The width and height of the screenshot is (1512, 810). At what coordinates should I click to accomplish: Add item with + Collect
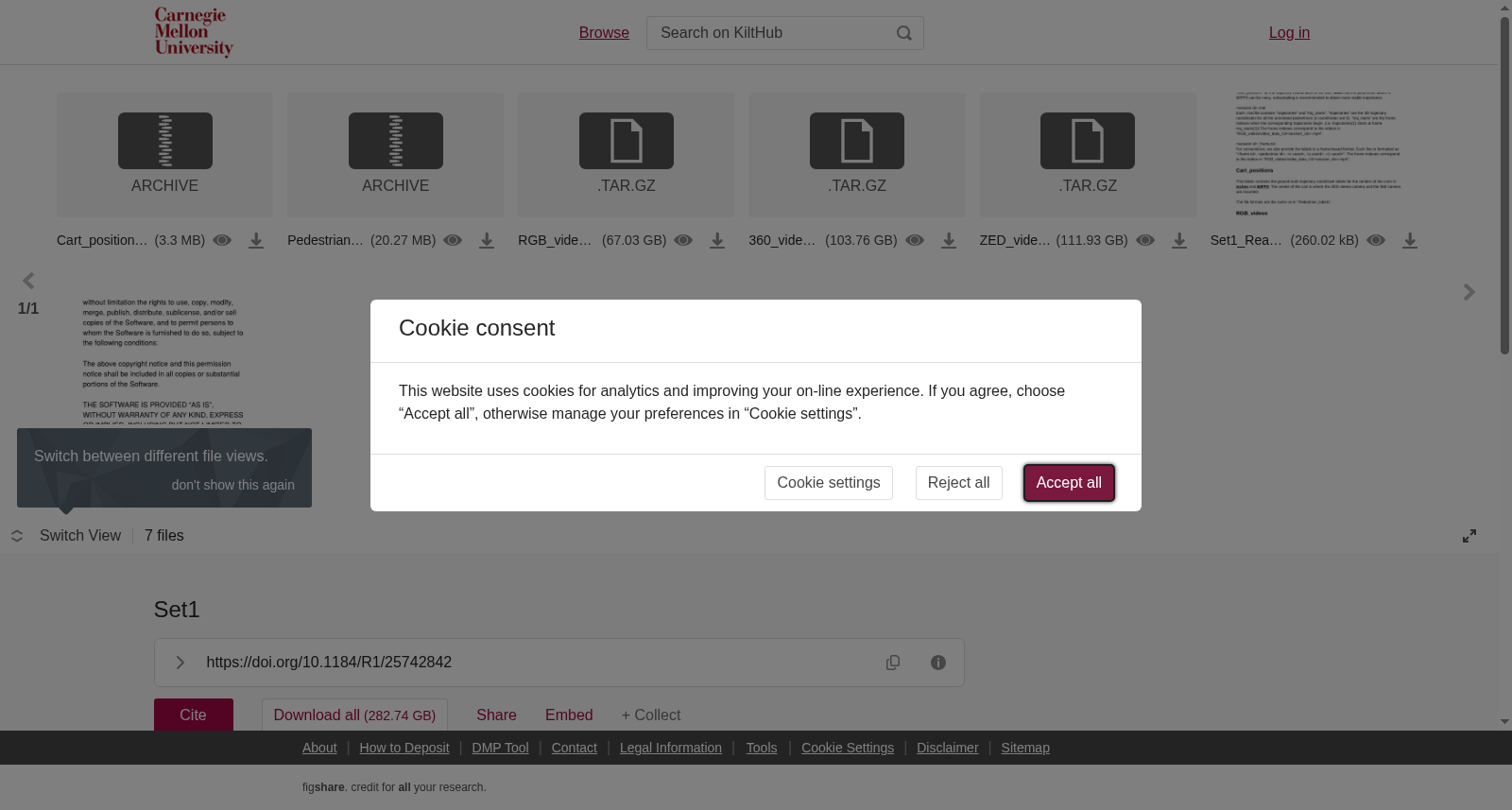(650, 715)
